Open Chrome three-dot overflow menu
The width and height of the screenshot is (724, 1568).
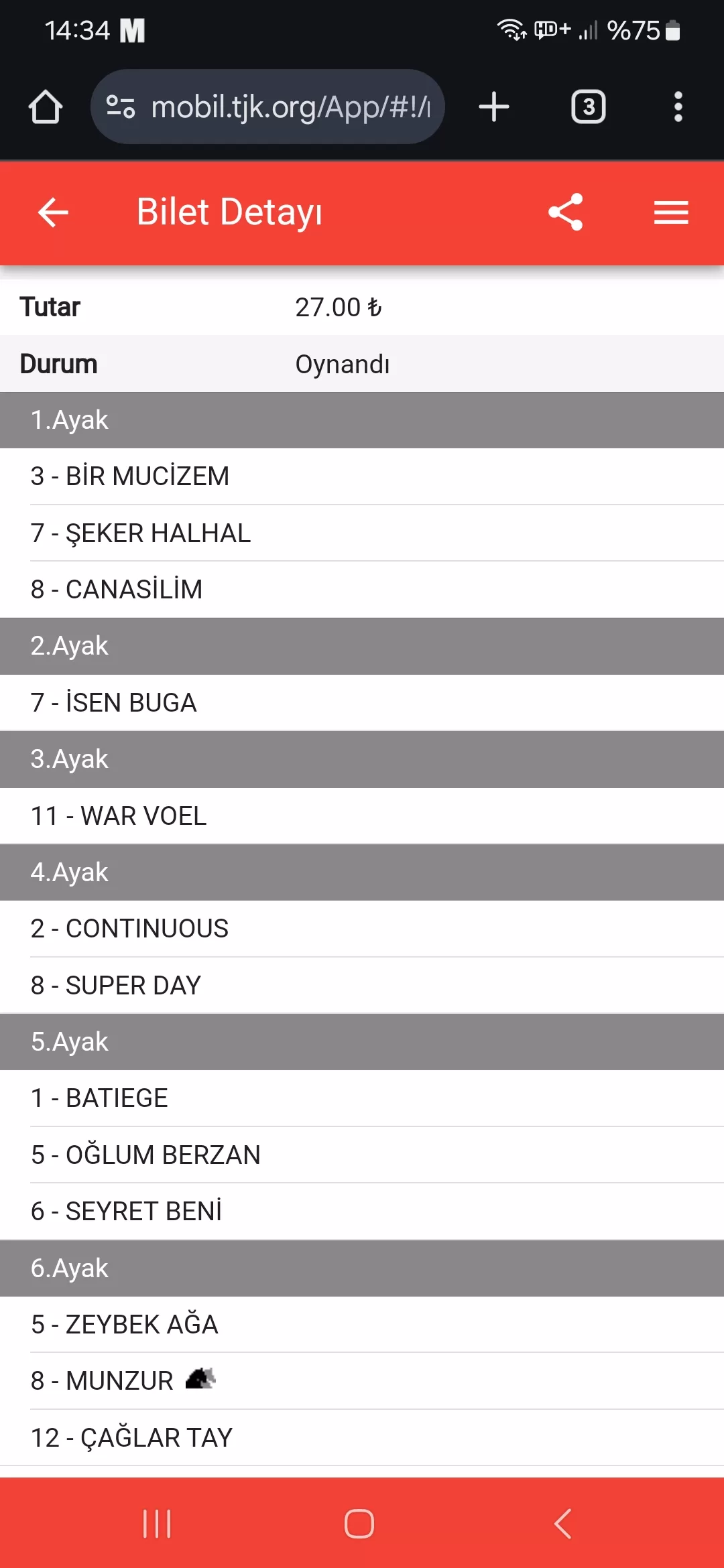[x=678, y=107]
